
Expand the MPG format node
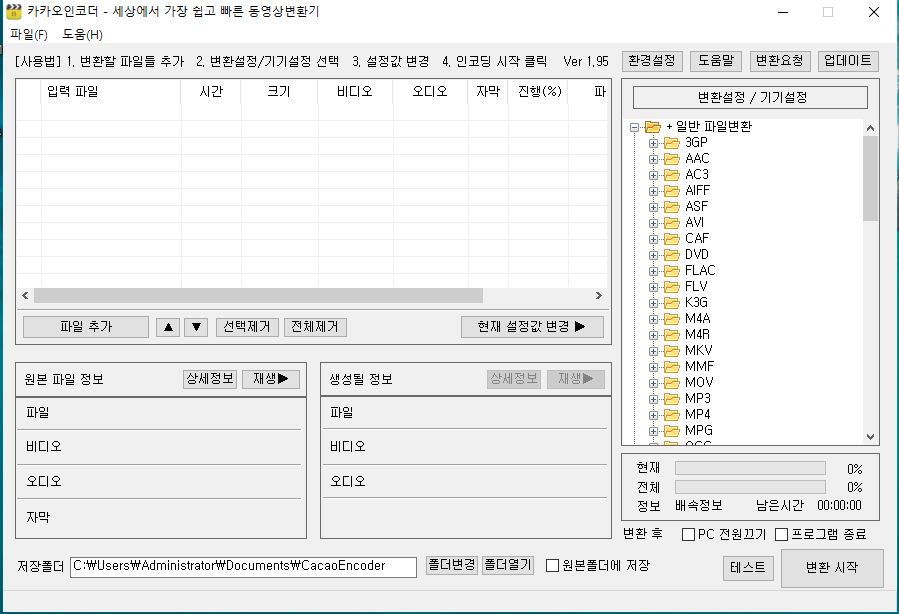[653, 432]
